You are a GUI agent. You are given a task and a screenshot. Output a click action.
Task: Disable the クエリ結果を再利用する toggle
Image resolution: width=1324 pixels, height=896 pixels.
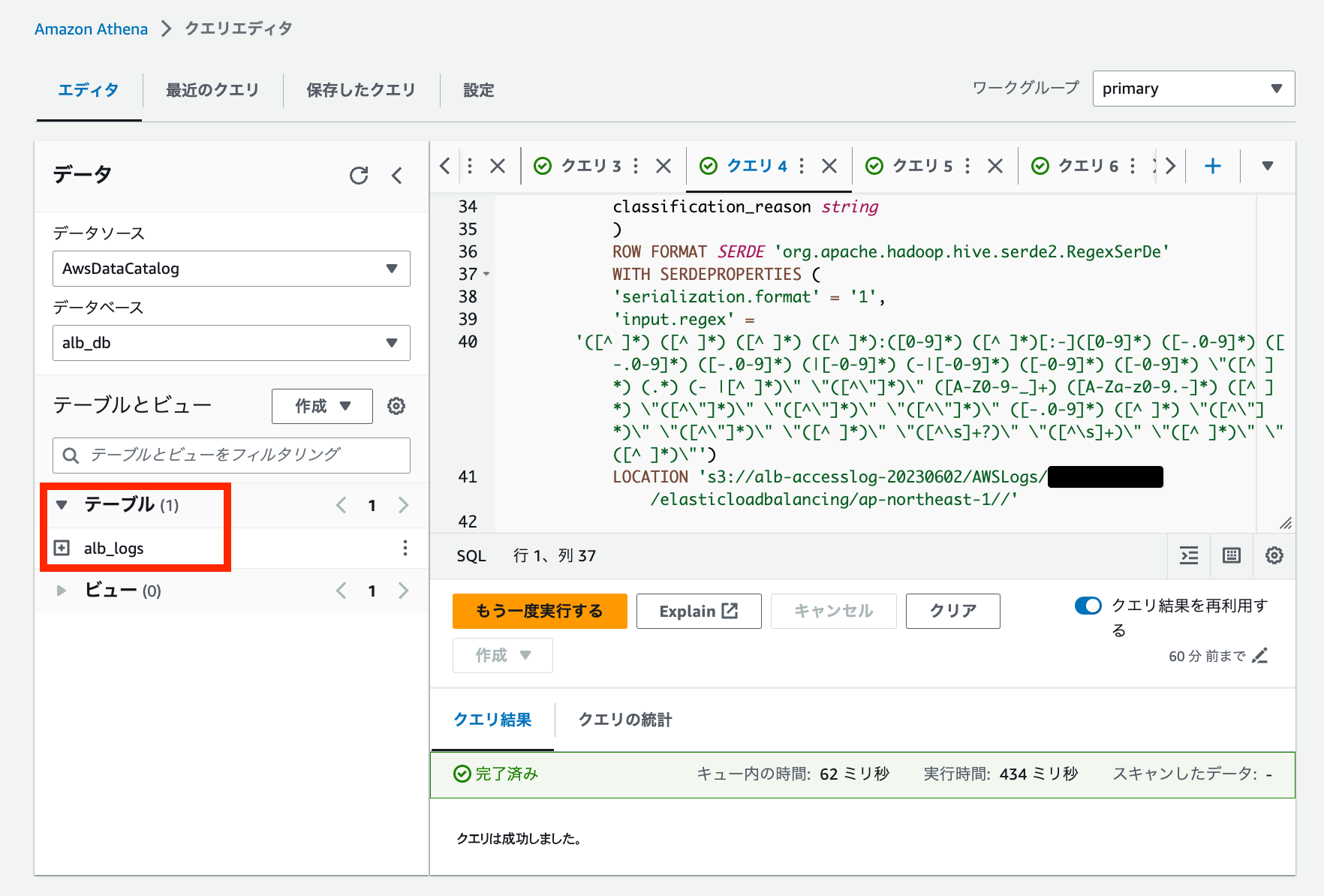(x=1088, y=606)
